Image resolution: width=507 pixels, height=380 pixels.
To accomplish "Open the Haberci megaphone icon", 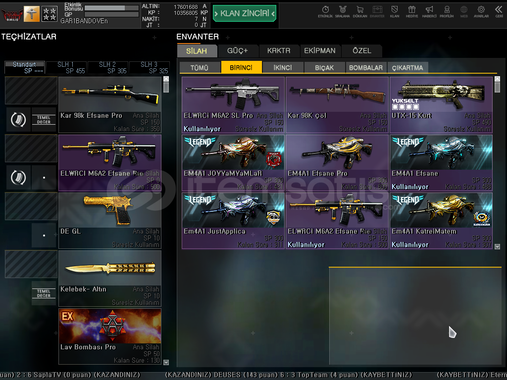I will (429, 11).
